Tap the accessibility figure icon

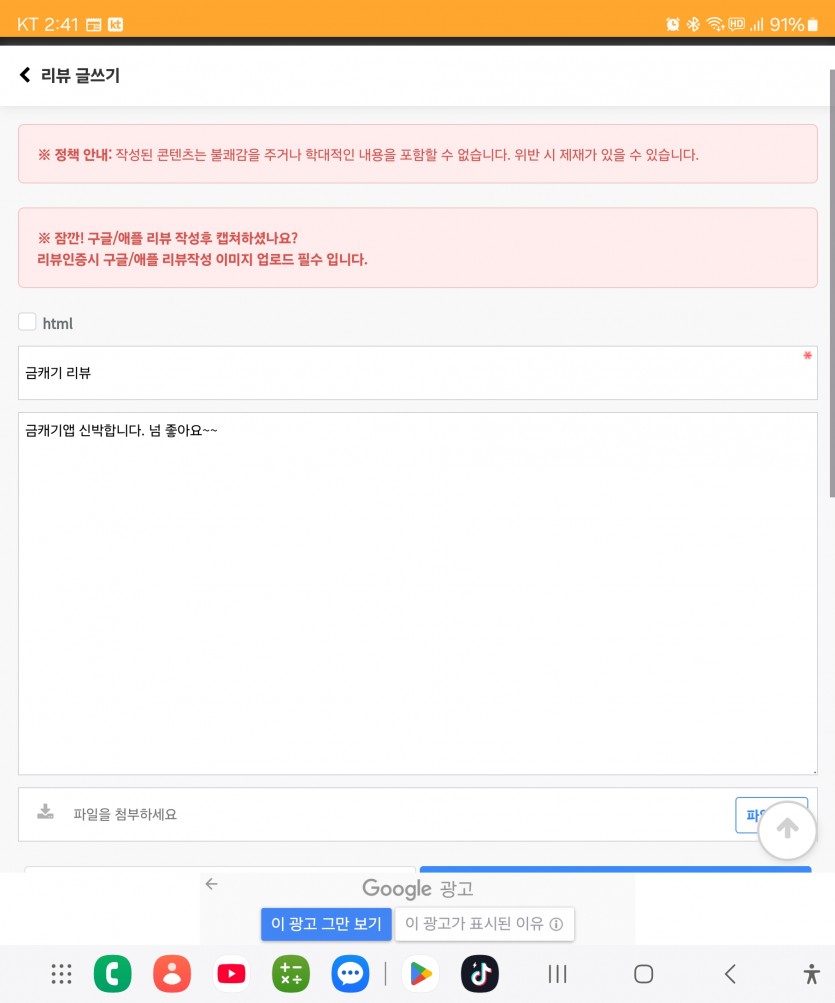point(811,974)
